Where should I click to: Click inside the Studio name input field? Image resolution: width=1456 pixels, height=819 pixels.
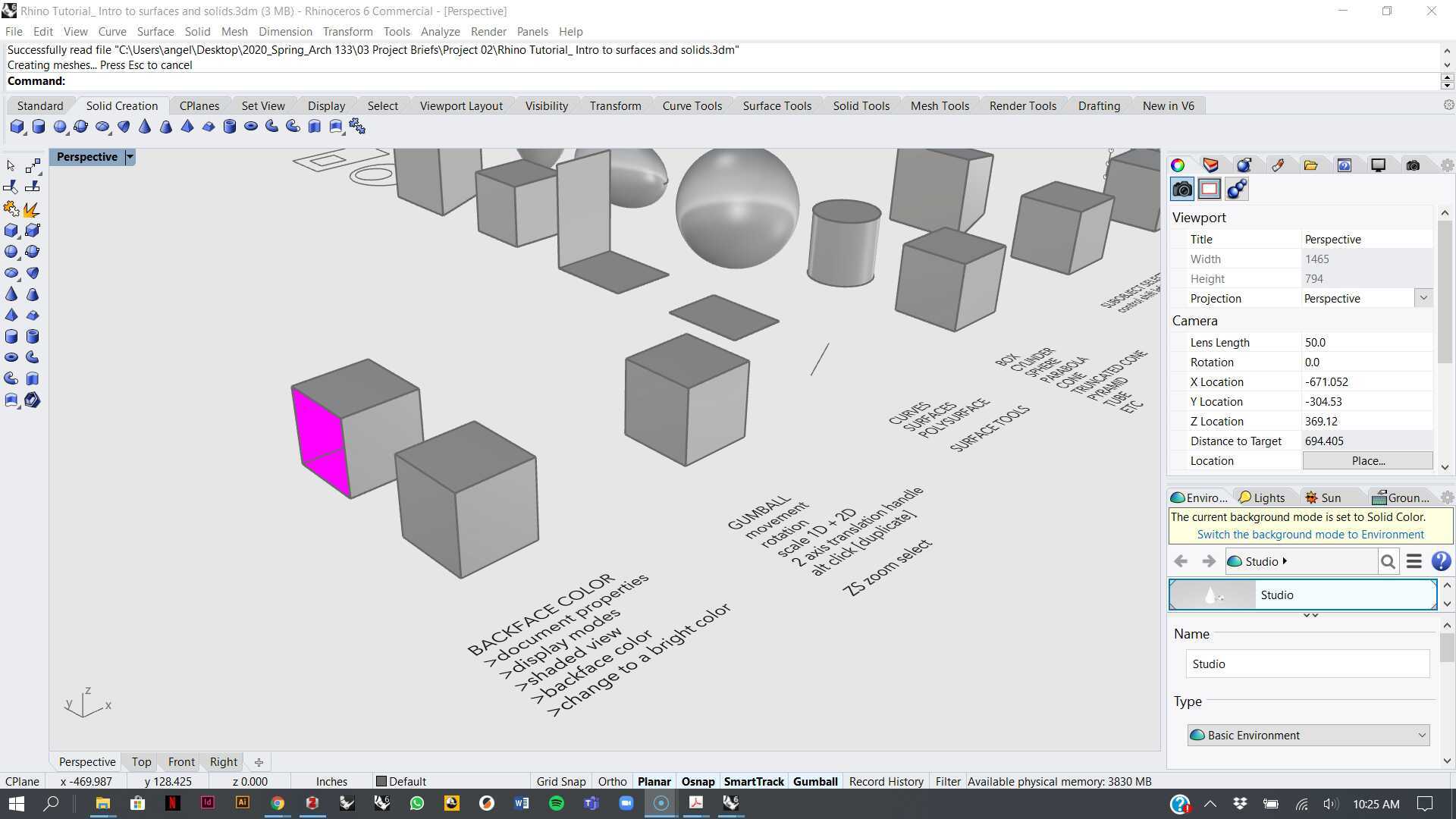pyautogui.click(x=1307, y=664)
